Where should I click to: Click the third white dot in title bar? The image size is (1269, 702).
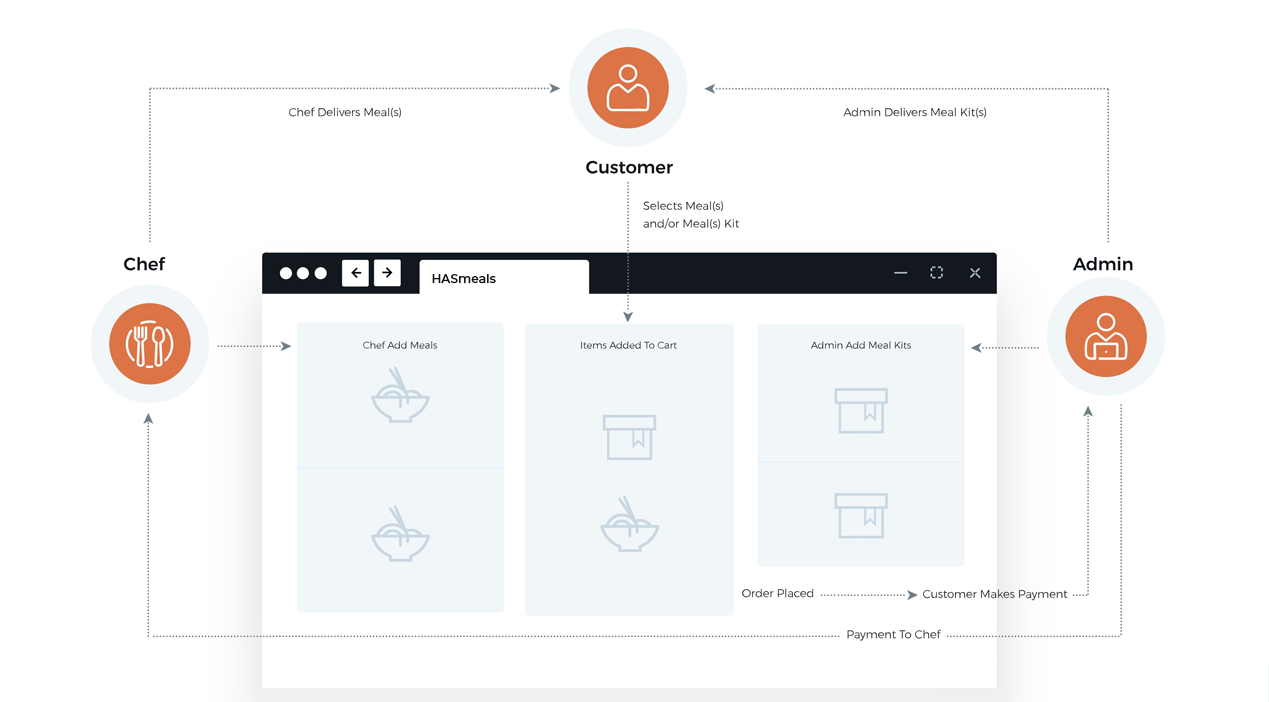click(320, 273)
